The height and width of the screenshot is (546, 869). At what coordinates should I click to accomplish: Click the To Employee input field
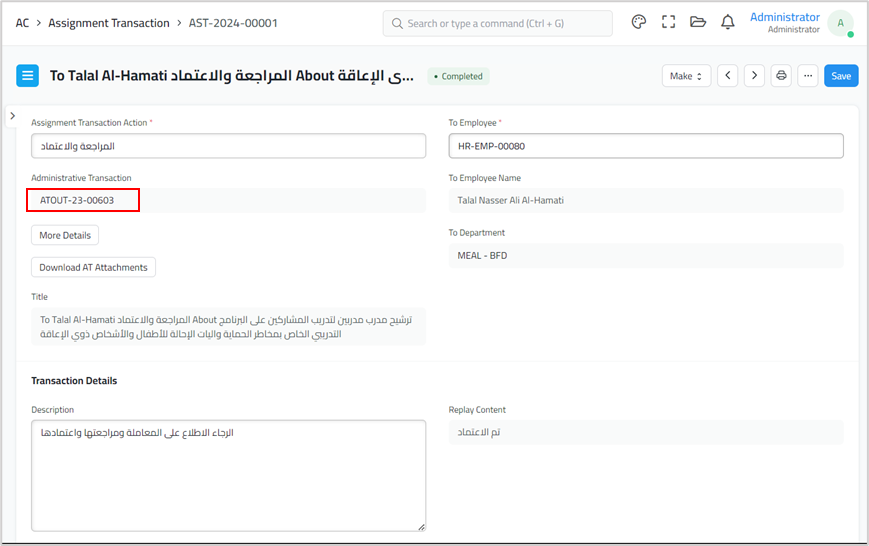click(x=645, y=146)
